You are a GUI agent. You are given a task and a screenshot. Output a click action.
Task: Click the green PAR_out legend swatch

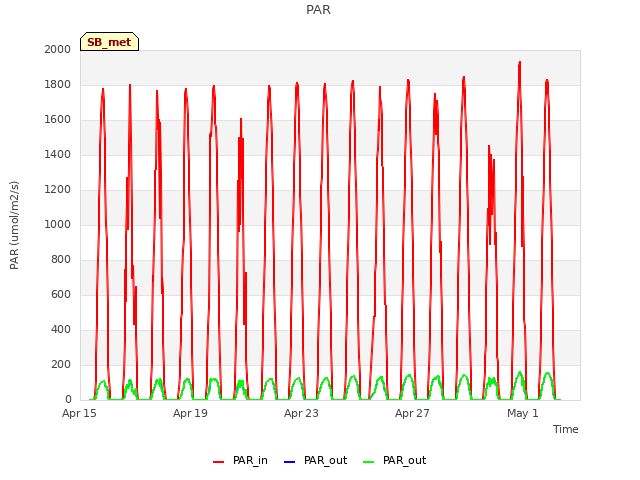[x=368, y=462]
